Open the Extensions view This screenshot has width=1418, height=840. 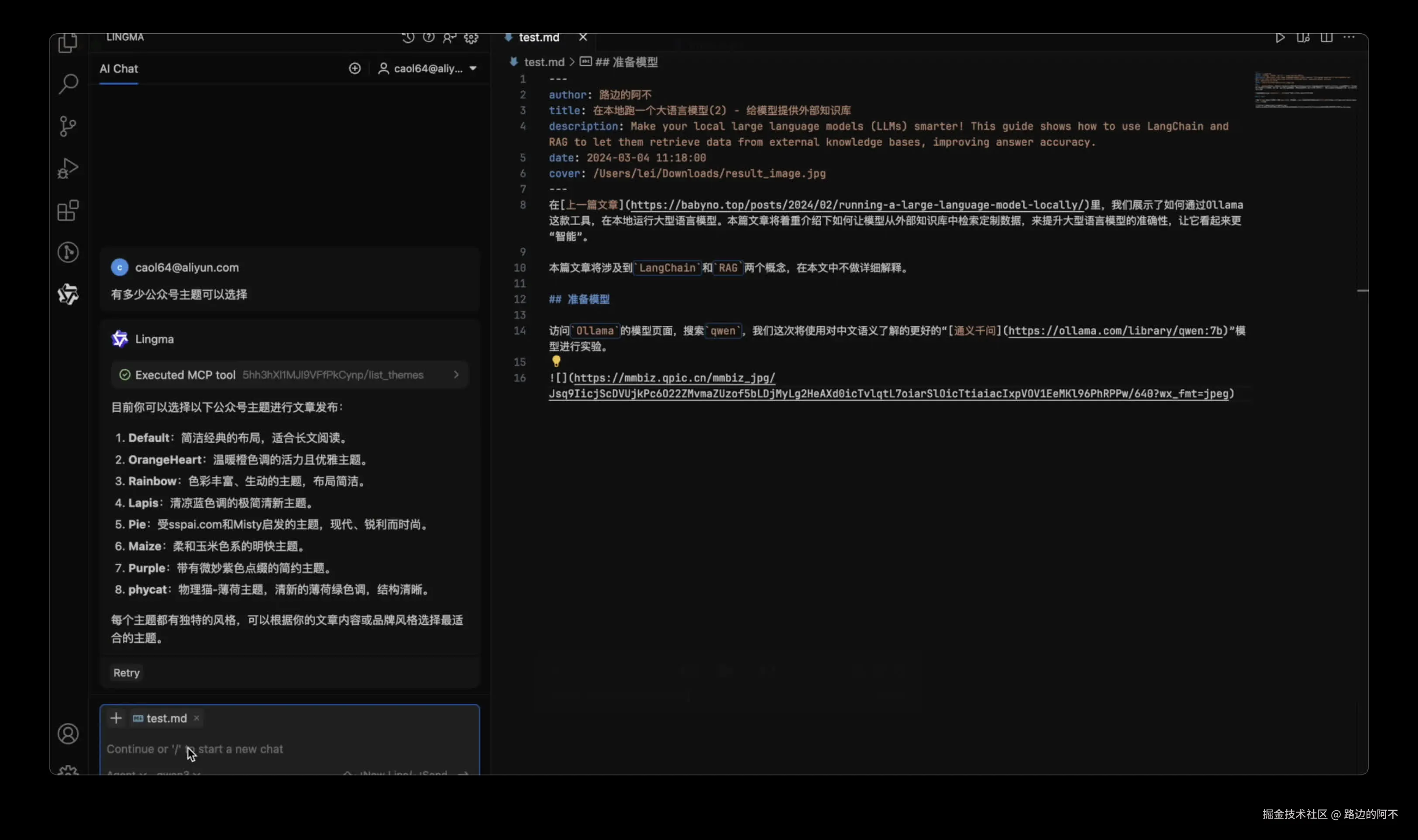point(68,210)
